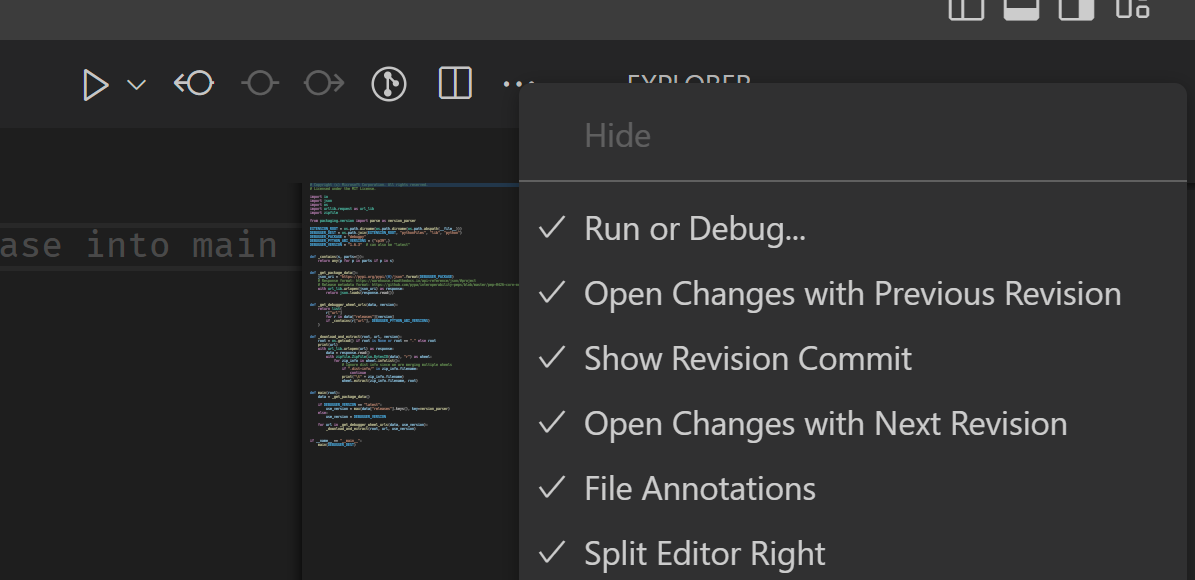
Task: Click the EXPLORER panel title
Action: 688,84
